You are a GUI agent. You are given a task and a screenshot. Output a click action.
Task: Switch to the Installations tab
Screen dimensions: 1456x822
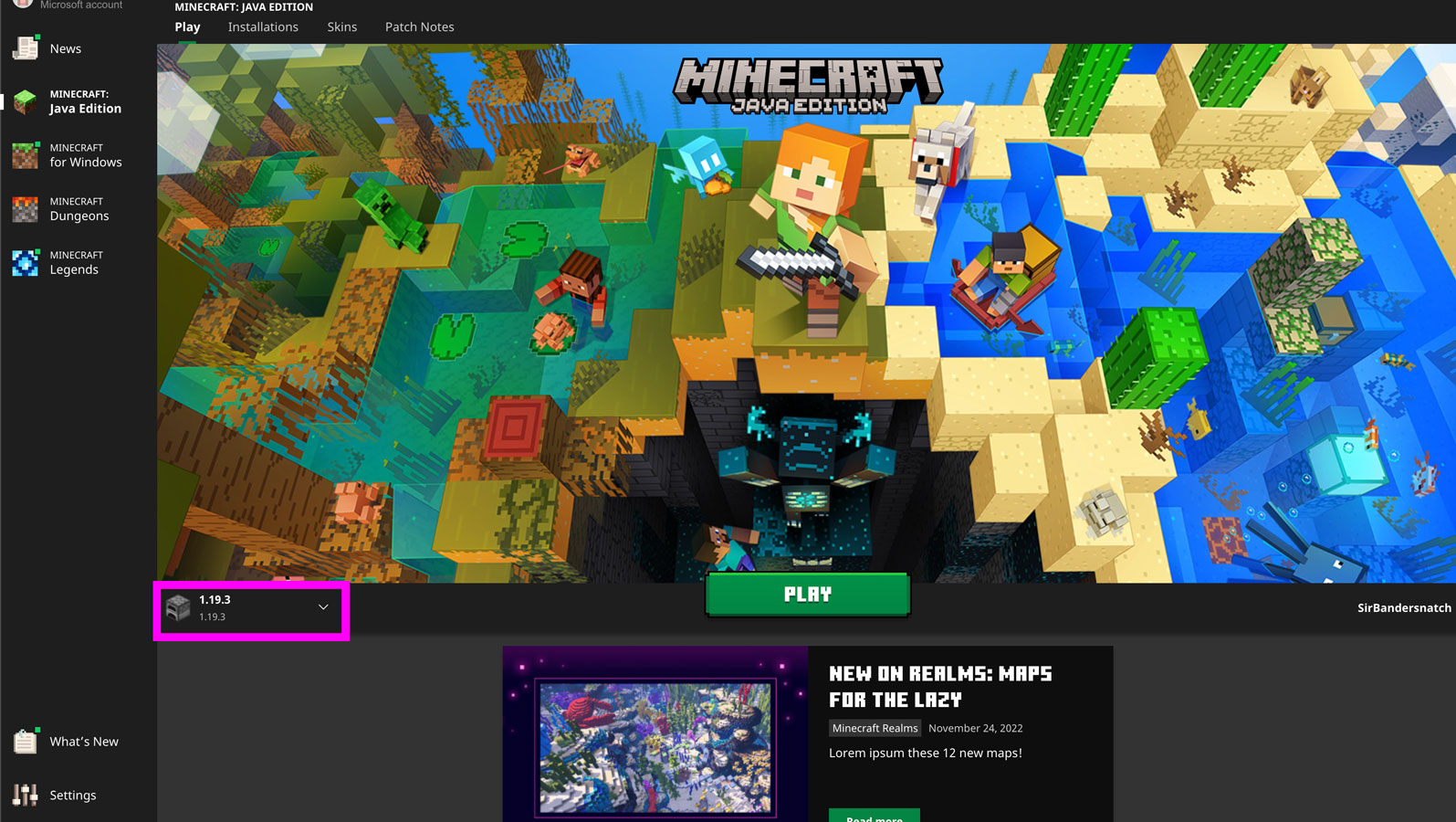tap(263, 26)
